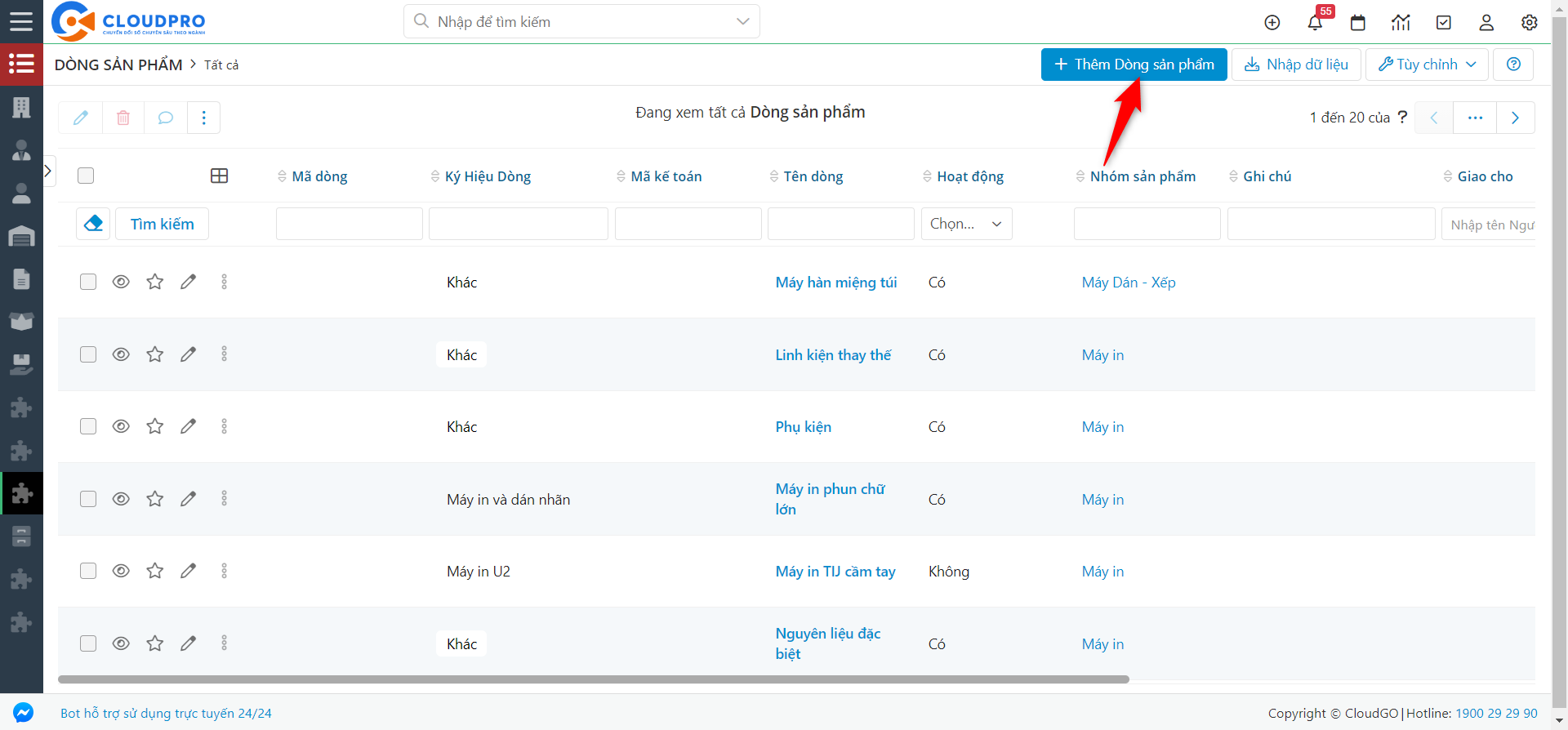Star the Máy hàn miệng túi row
This screenshot has height=730, width=1568.
[155, 282]
